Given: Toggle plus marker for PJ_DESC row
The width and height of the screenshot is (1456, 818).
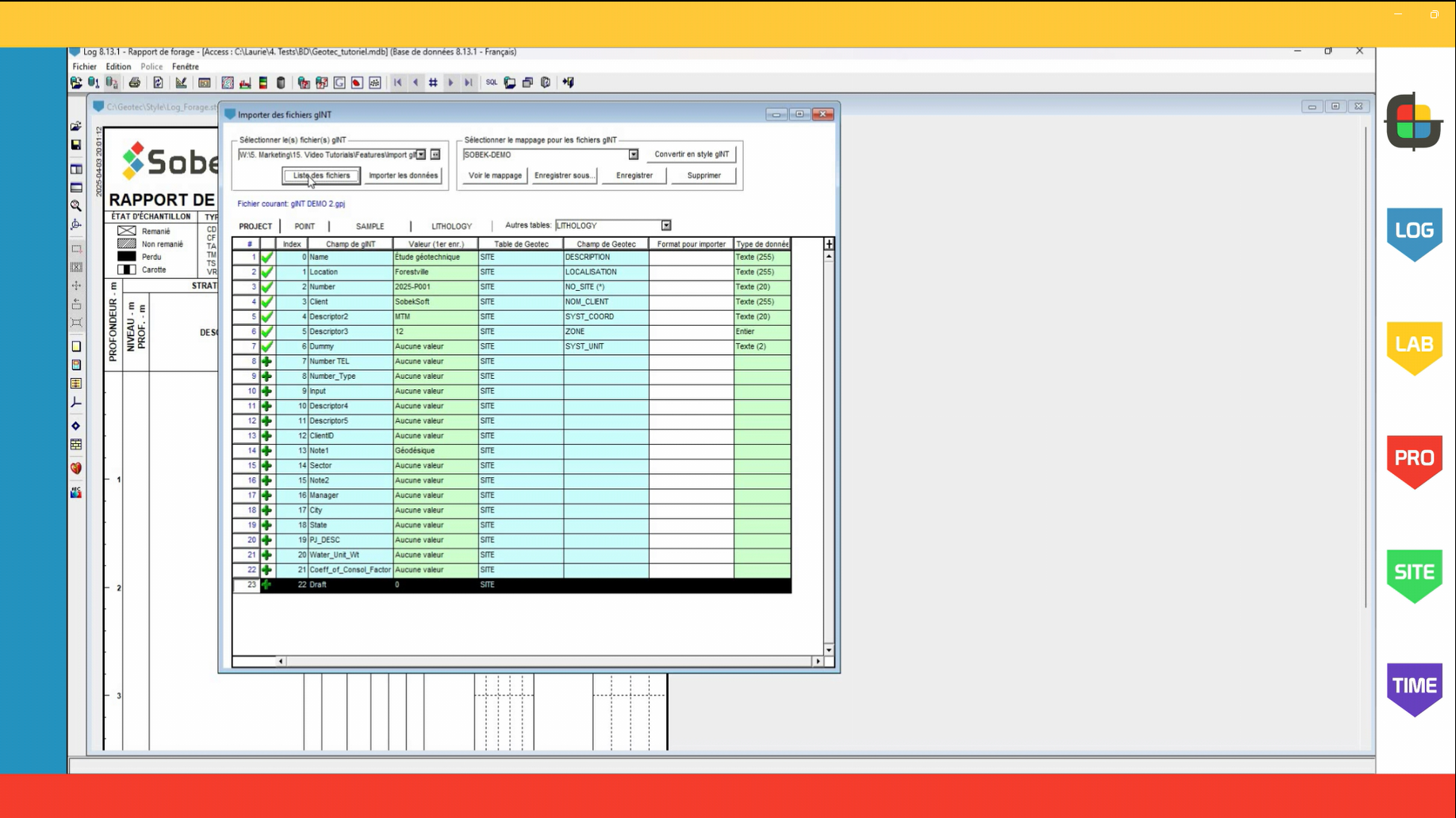Looking at the screenshot, I should pyautogui.click(x=267, y=540).
